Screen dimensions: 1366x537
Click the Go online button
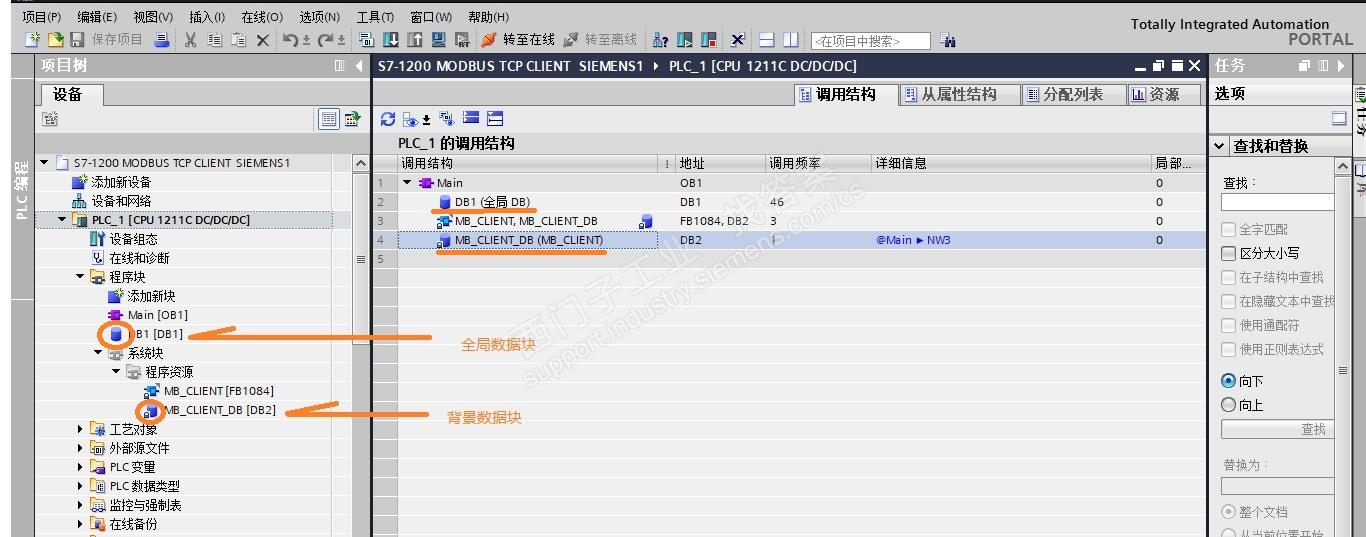click(x=517, y=40)
